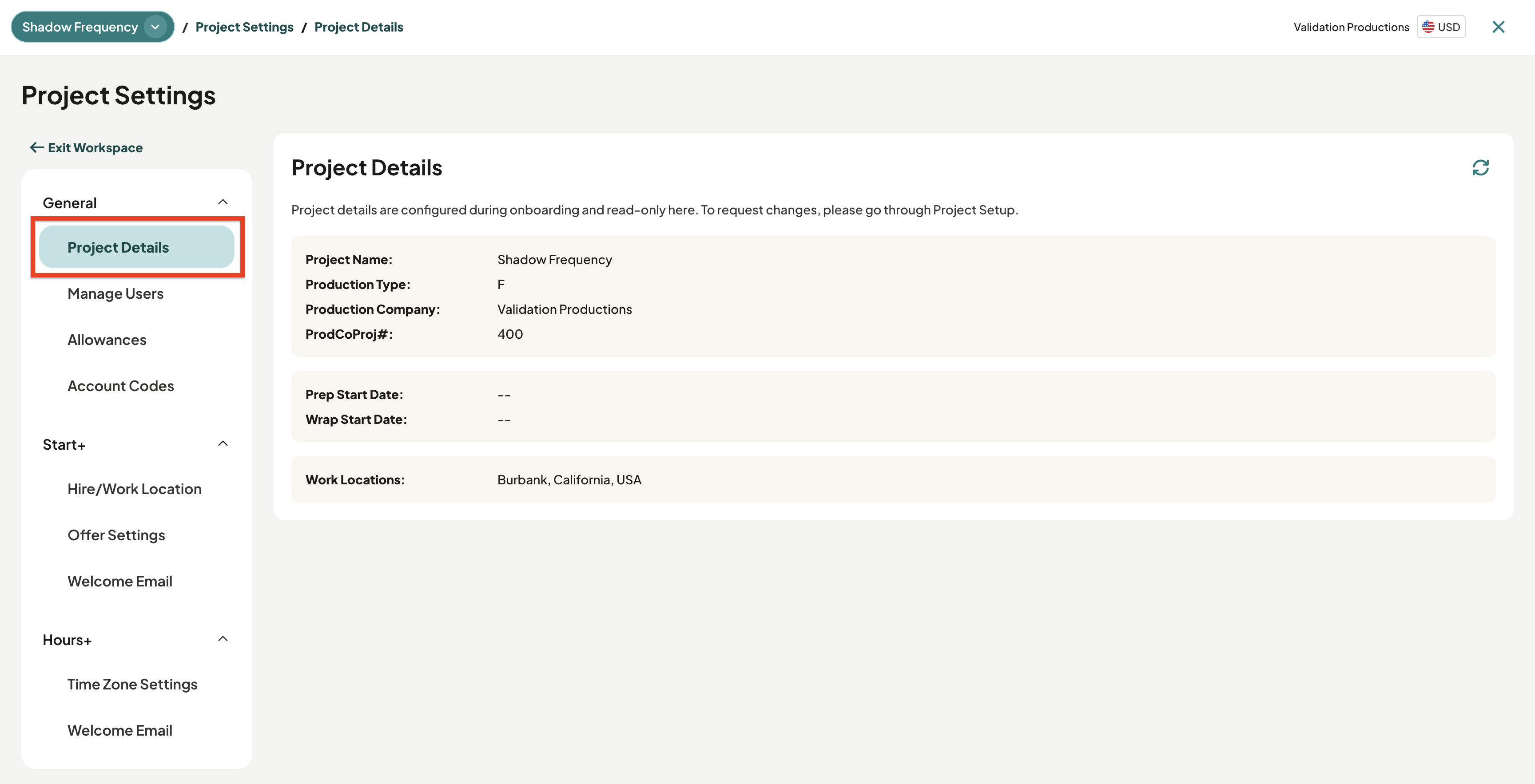Screen dimensions: 1535x784
Task: Click the Exit Workspace back arrow link
Action: coord(87,148)
